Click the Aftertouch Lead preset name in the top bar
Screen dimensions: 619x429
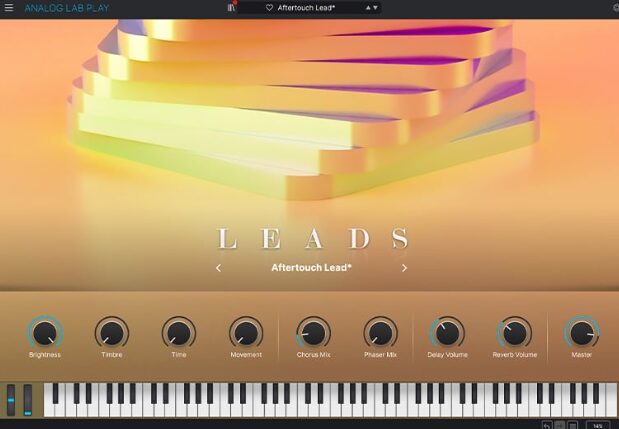[x=305, y=8]
